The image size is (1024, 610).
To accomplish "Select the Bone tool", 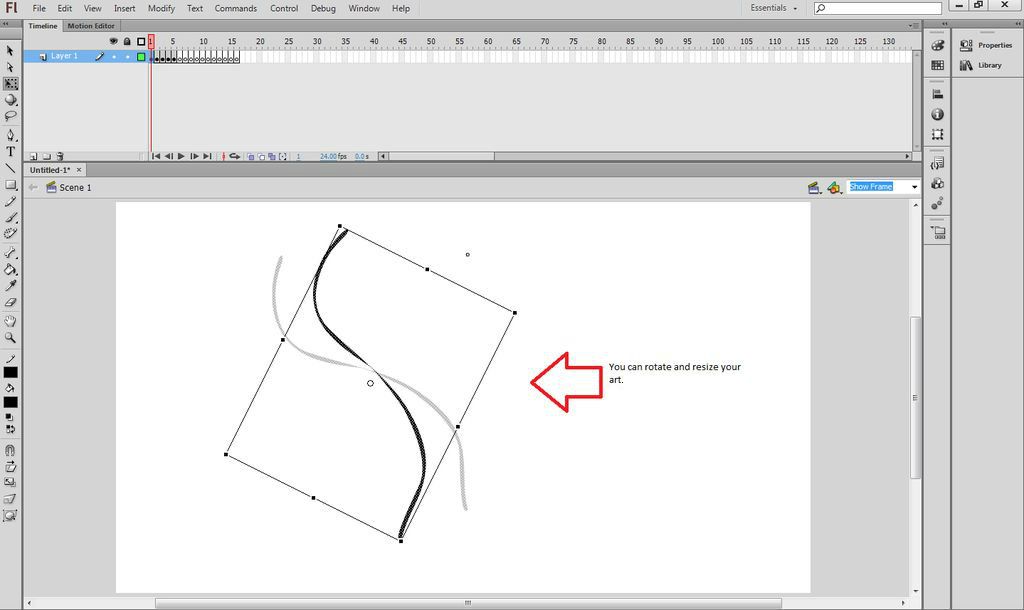I will point(10,253).
